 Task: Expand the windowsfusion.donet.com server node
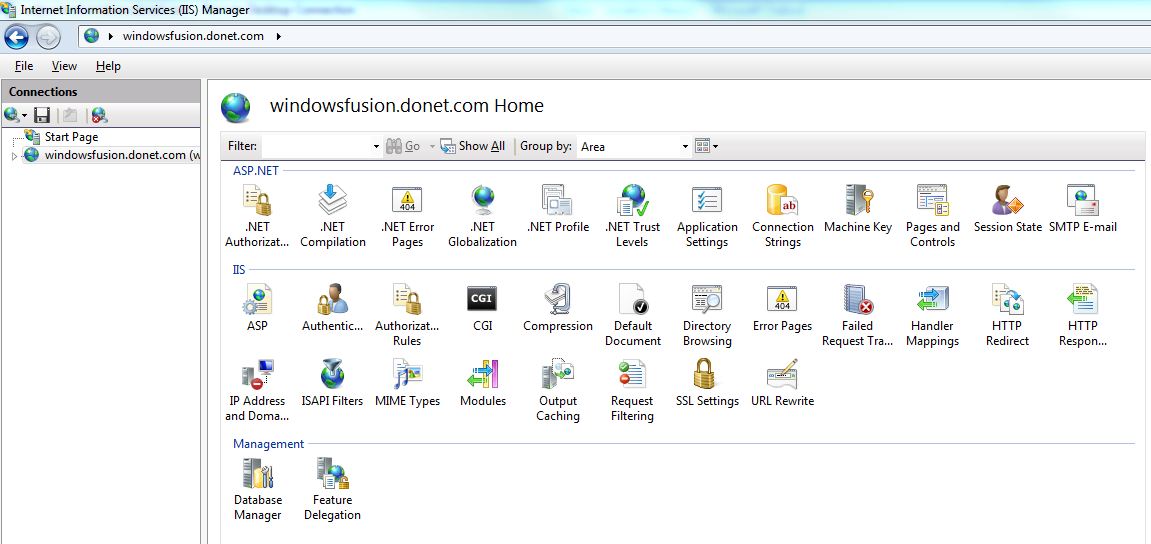tap(14, 156)
